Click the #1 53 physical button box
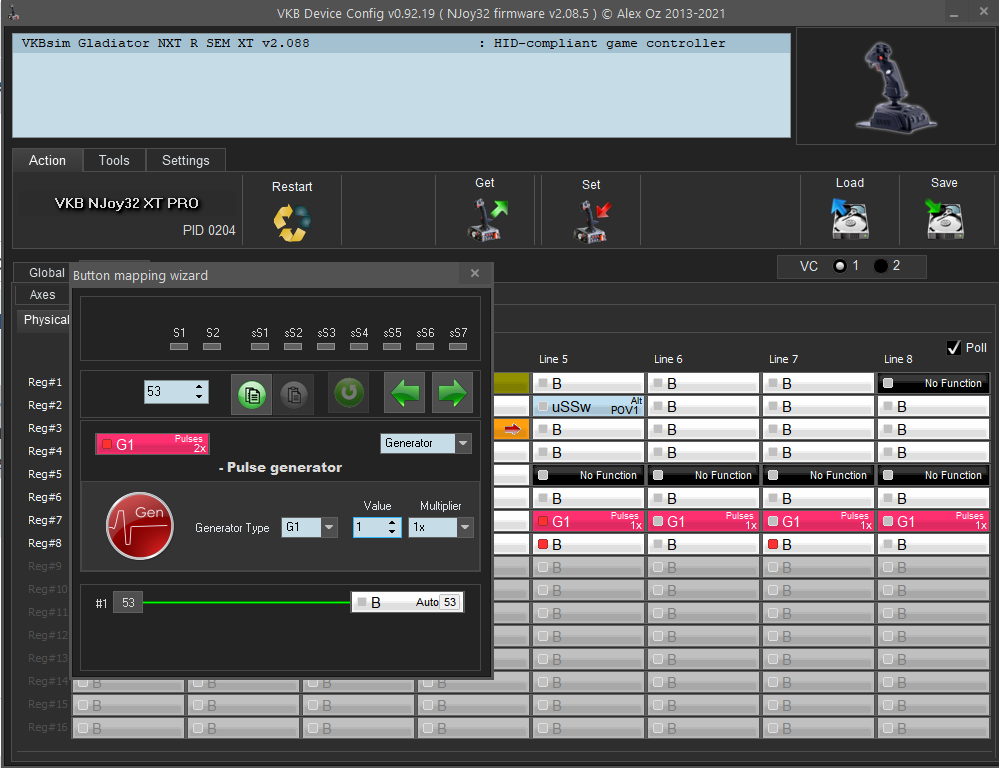This screenshot has height=768, width=999. pyautogui.click(x=128, y=602)
